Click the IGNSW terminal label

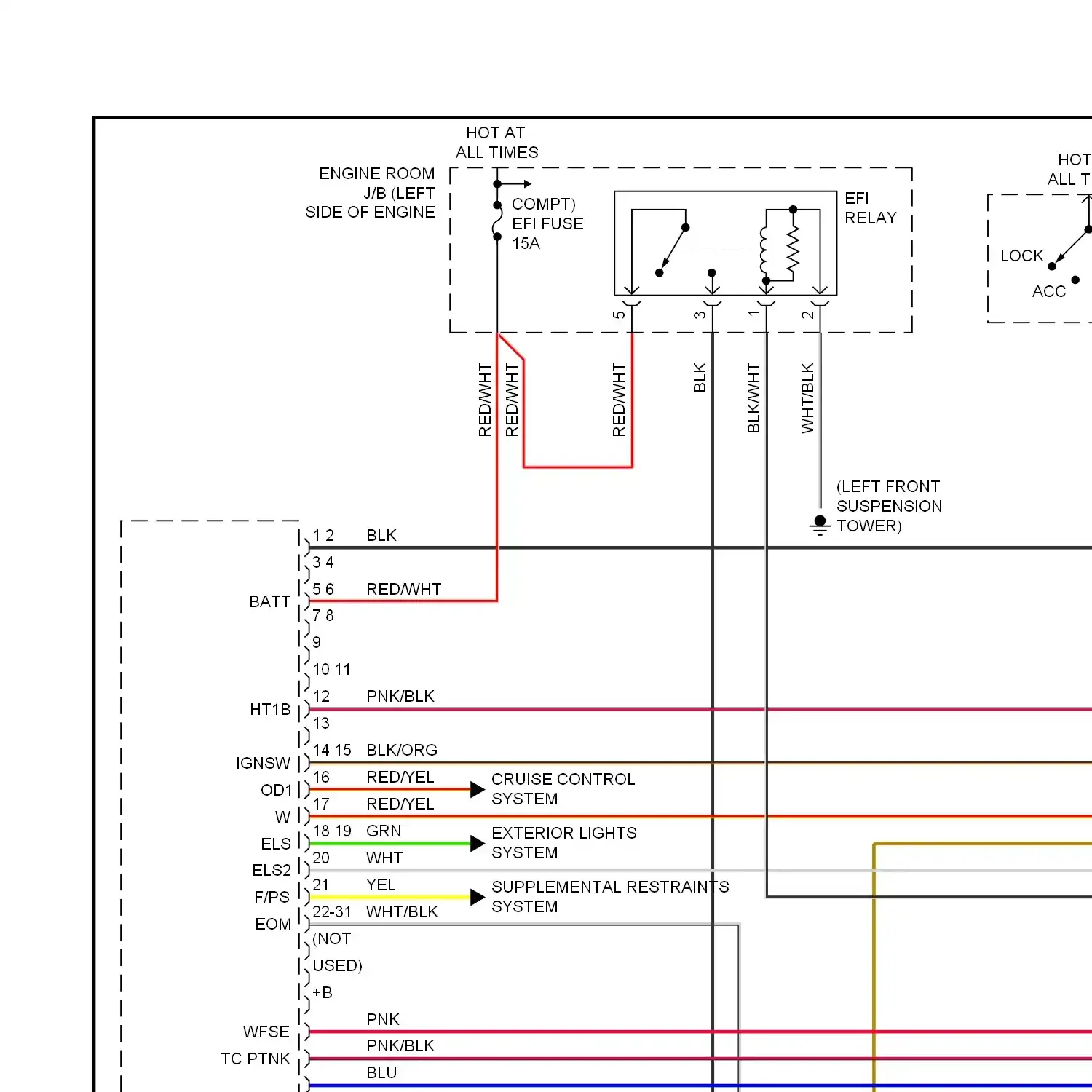(263, 763)
